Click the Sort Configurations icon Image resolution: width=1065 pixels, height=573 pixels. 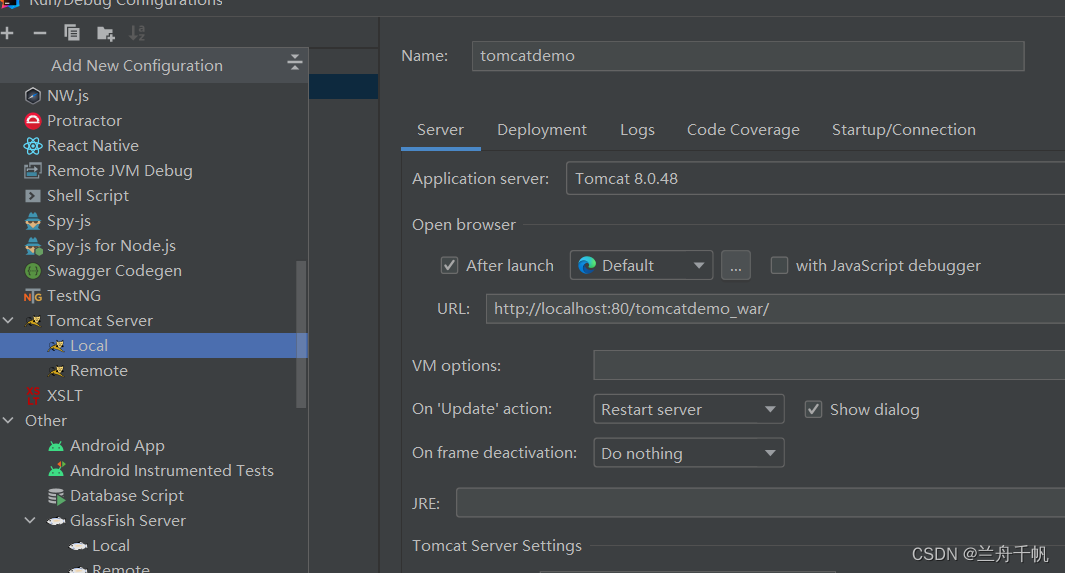137,33
